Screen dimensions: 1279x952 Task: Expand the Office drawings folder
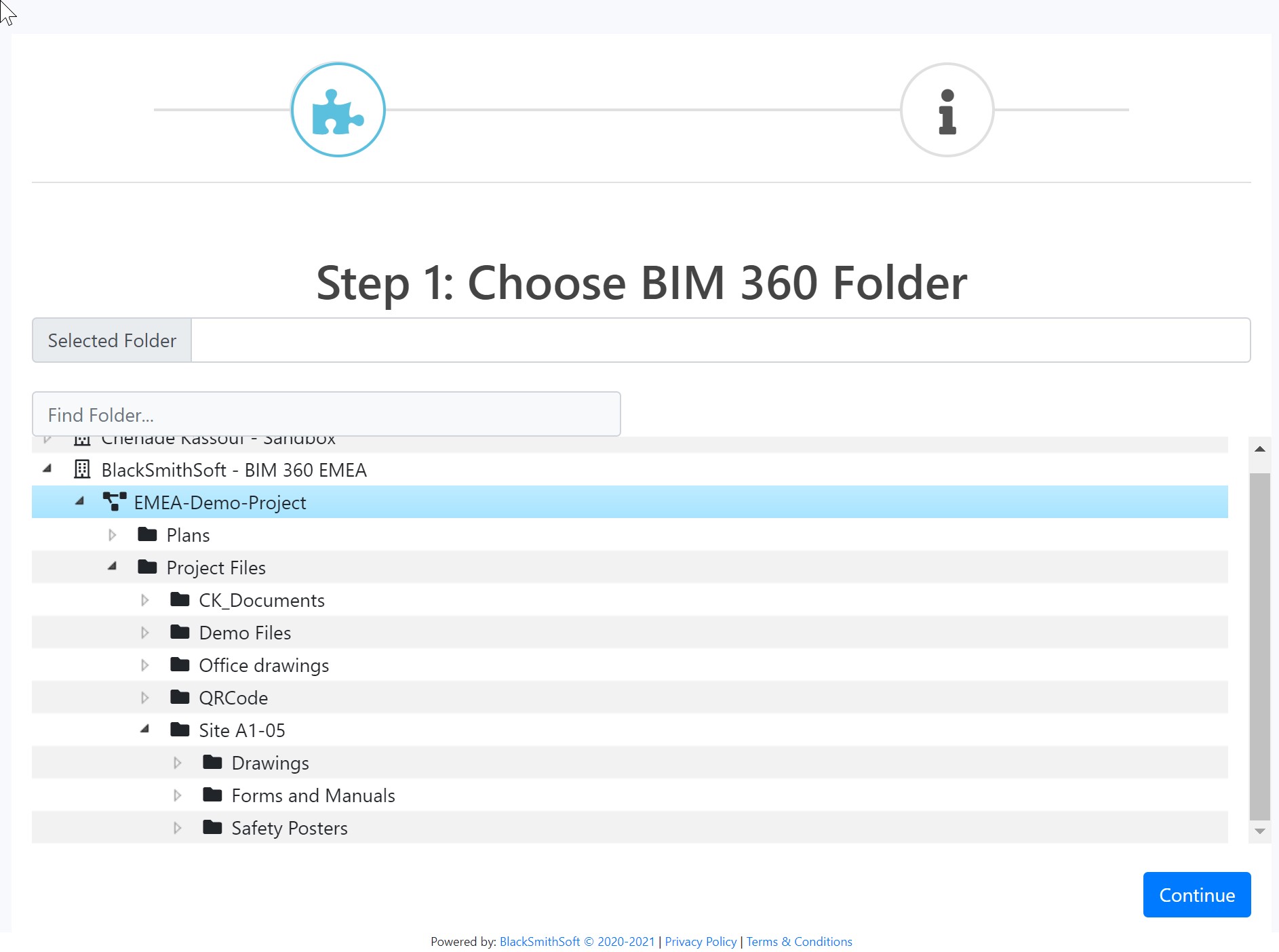point(145,665)
